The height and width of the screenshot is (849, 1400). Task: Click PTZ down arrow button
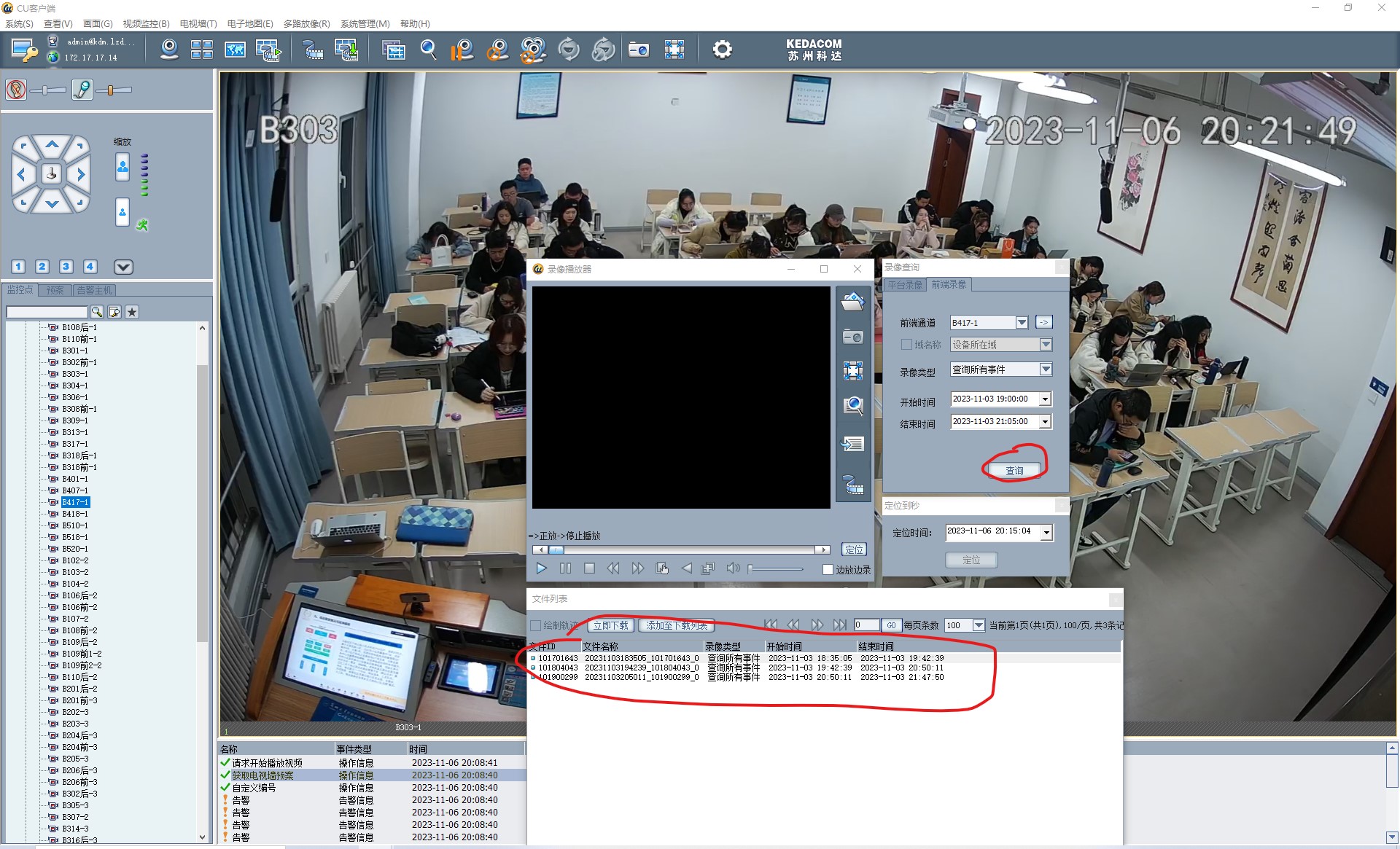(52, 204)
